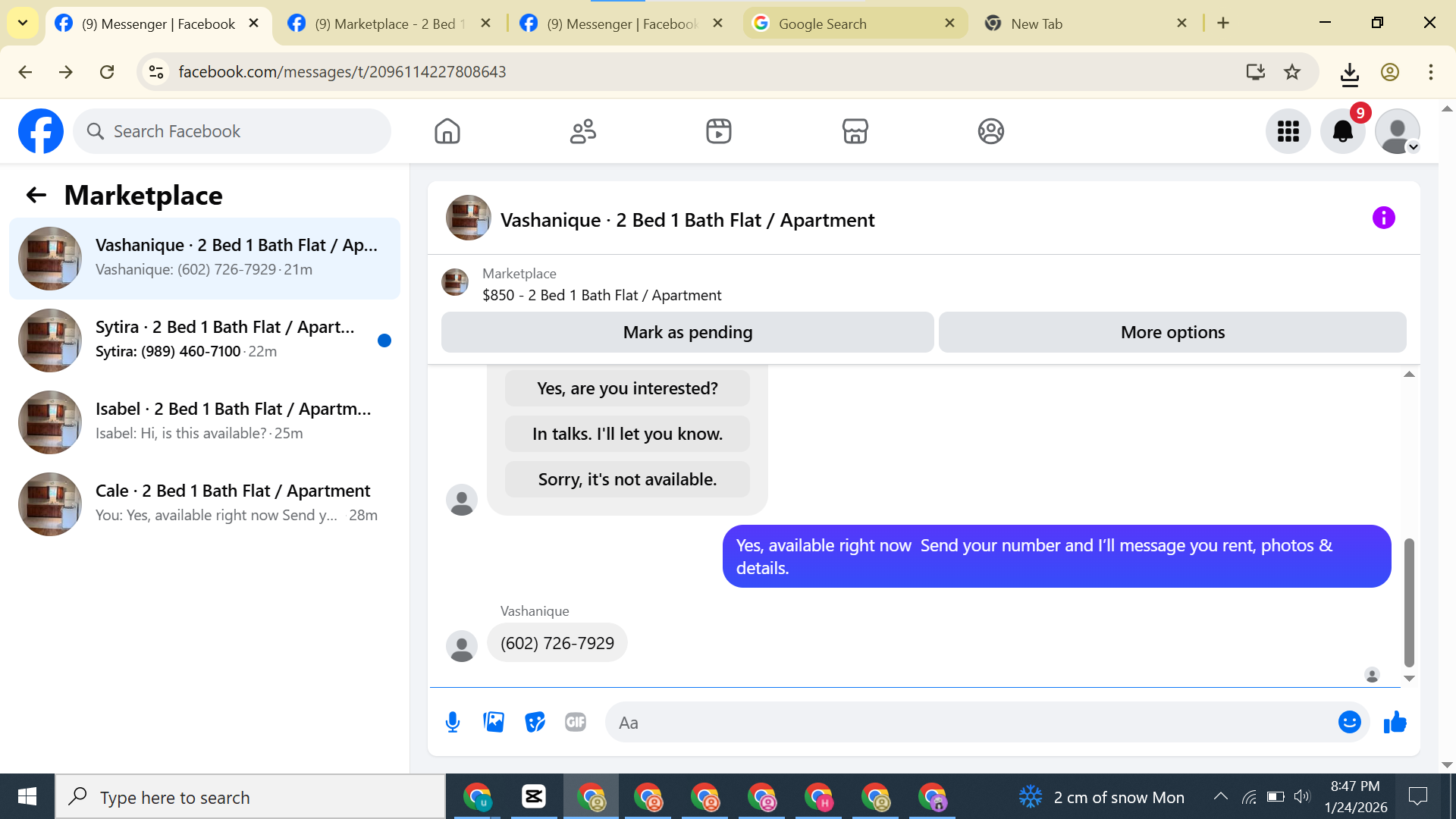Open the conversation information purple icon

(1383, 218)
